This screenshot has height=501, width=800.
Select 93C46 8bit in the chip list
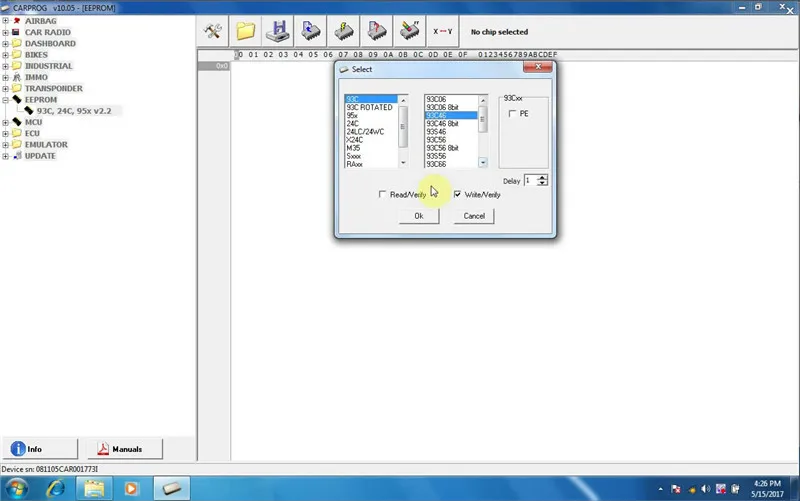(442, 123)
